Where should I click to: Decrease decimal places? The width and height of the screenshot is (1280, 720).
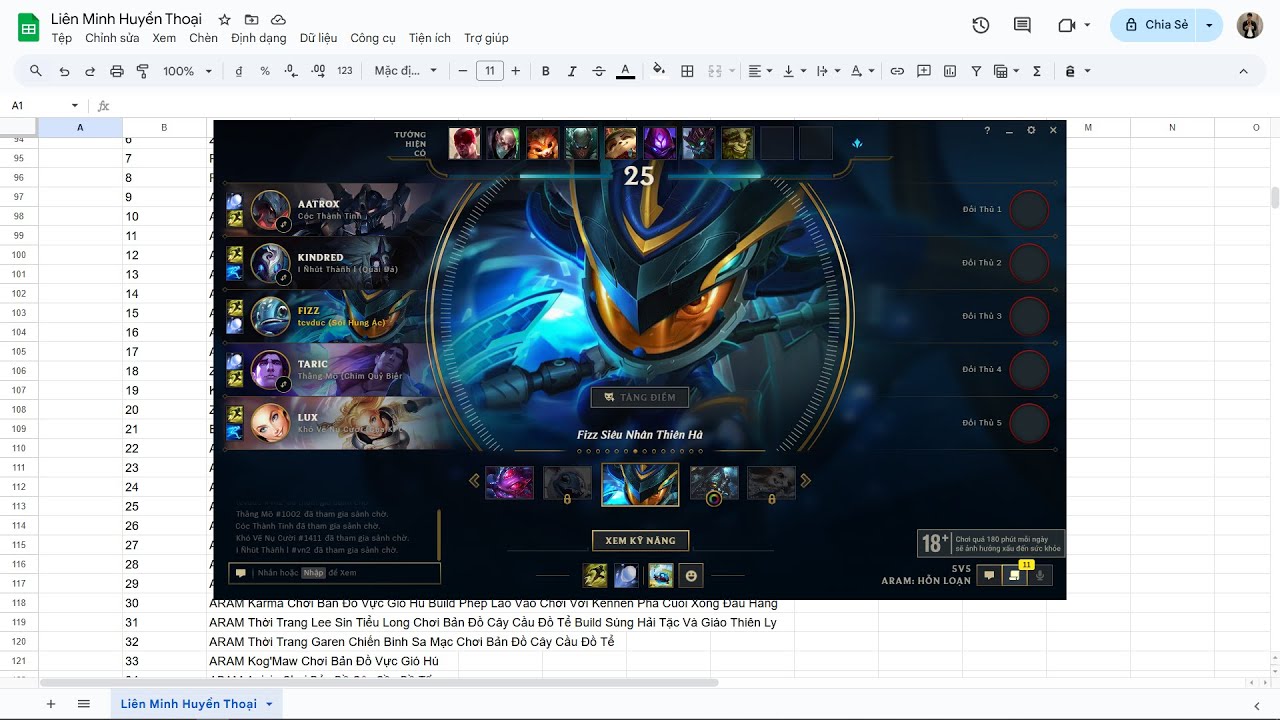coord(291,71)
